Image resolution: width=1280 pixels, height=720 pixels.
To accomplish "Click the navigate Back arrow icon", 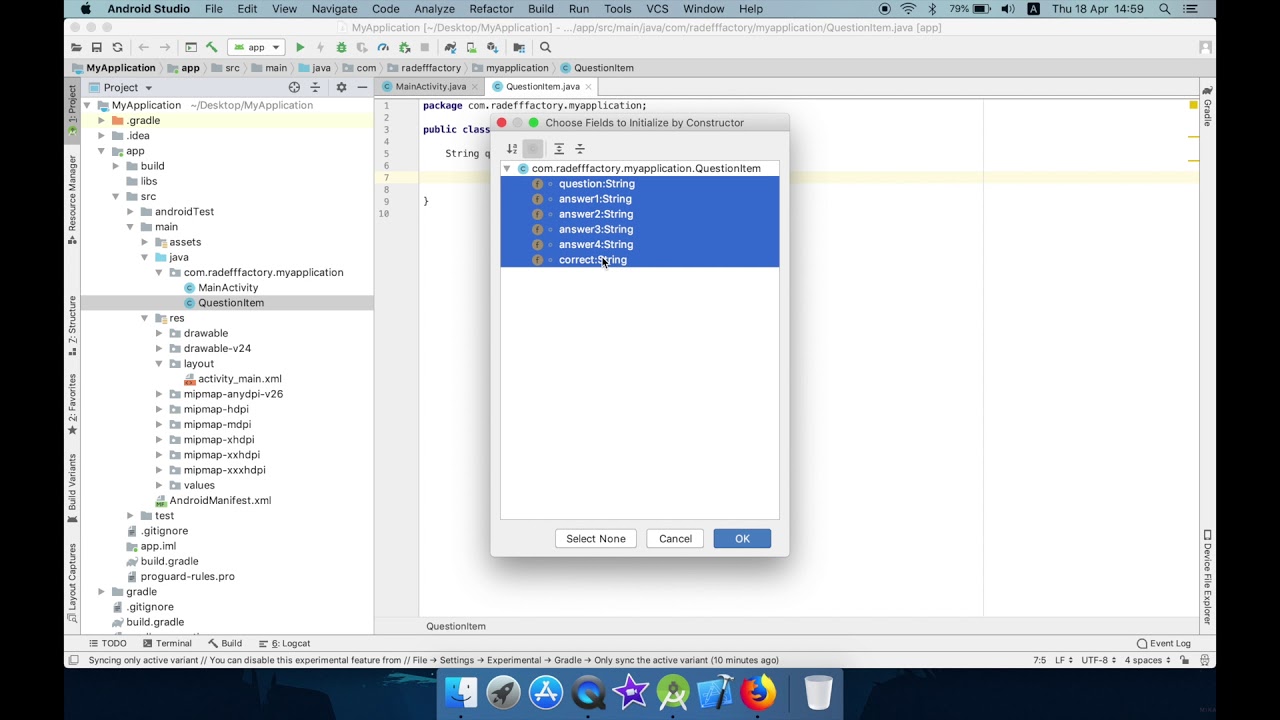I will pyautogui.click(x=143, y=47).
